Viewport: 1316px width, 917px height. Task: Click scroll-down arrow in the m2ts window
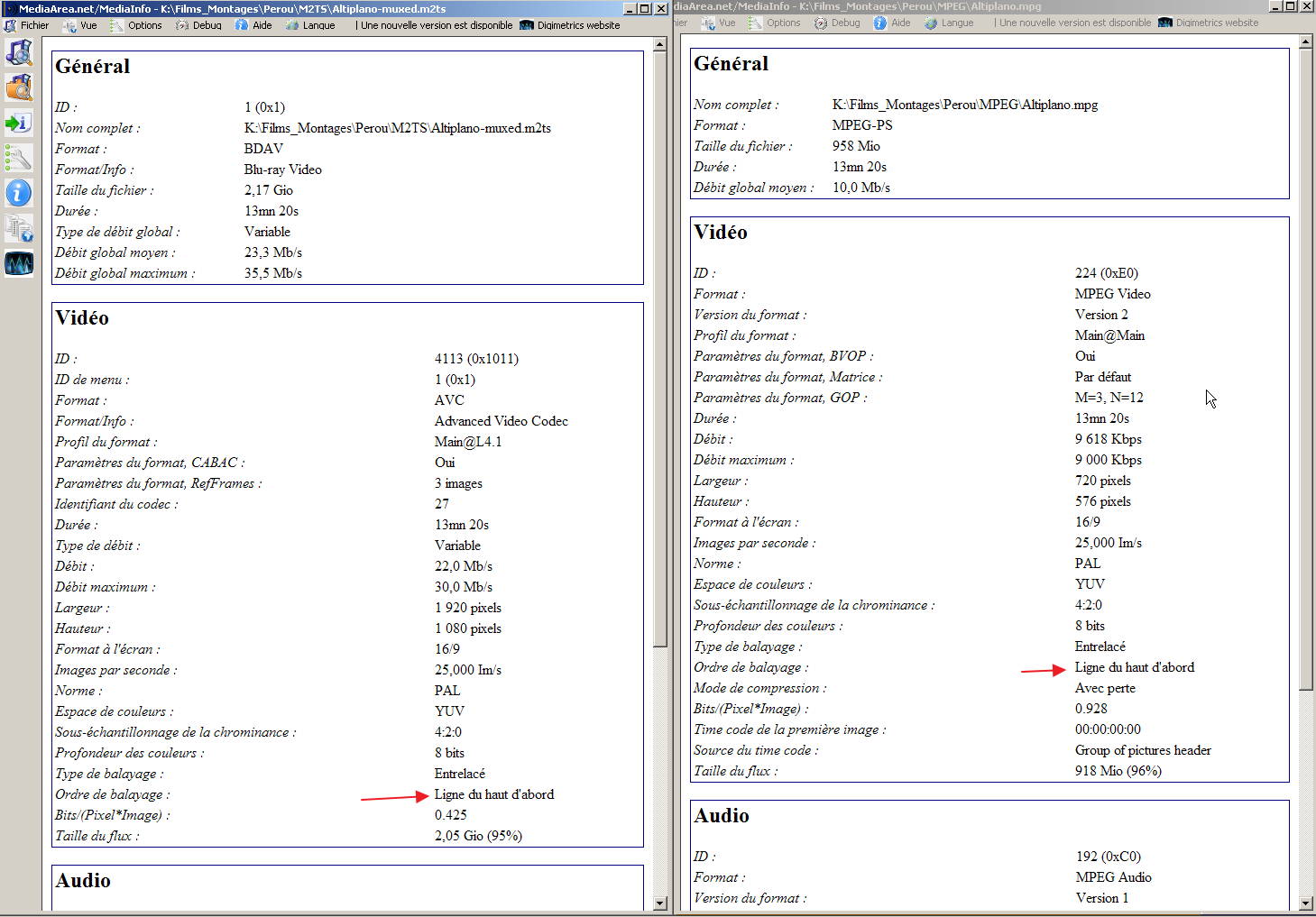coord(659,903)
